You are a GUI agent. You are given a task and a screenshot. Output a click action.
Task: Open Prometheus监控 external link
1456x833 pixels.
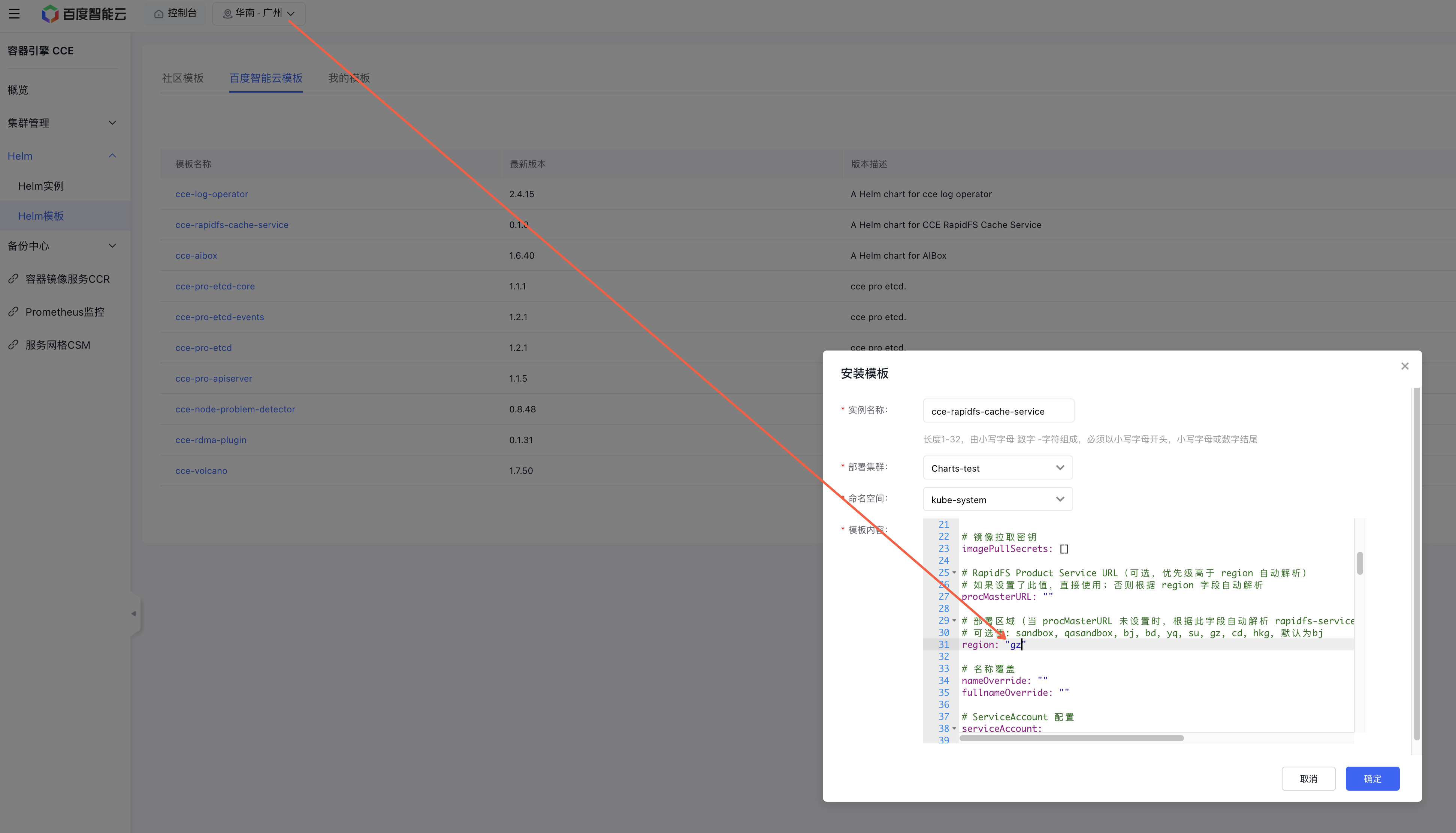[x=64, y=312]
